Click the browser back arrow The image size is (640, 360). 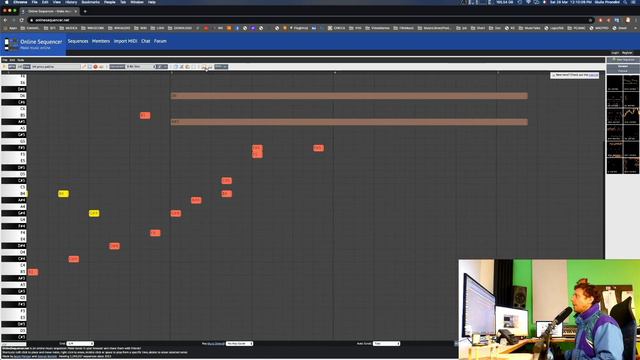pos(5,20)
